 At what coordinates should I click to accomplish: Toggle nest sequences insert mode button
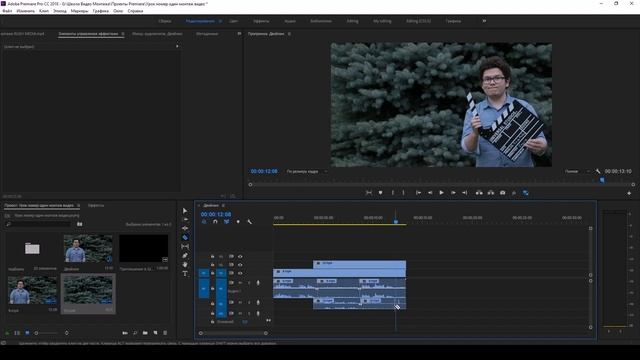tap(204, 222)
